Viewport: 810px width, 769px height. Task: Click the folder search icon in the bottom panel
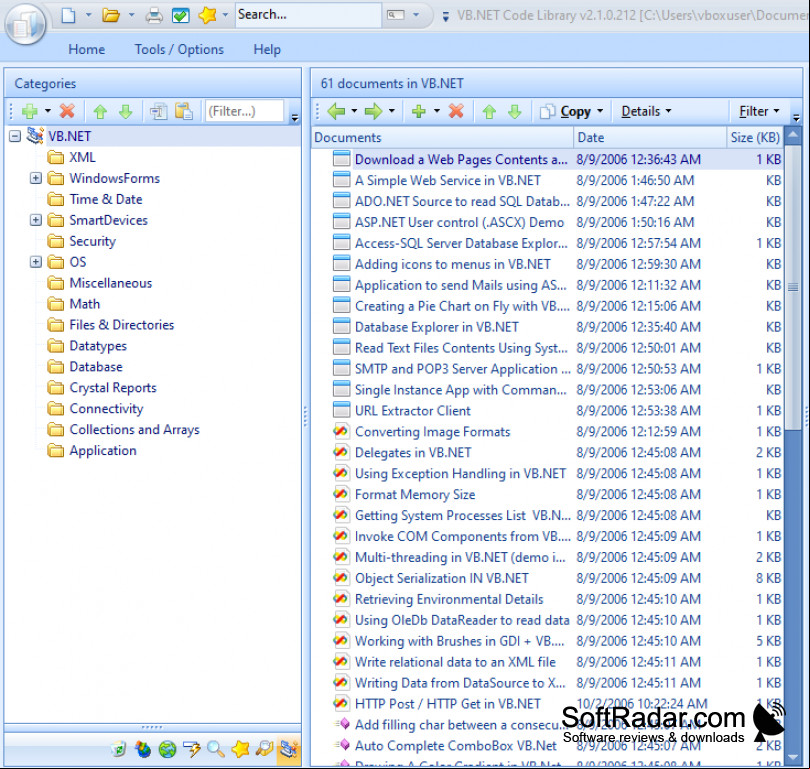pyautogui.click(x=264, y=748)
